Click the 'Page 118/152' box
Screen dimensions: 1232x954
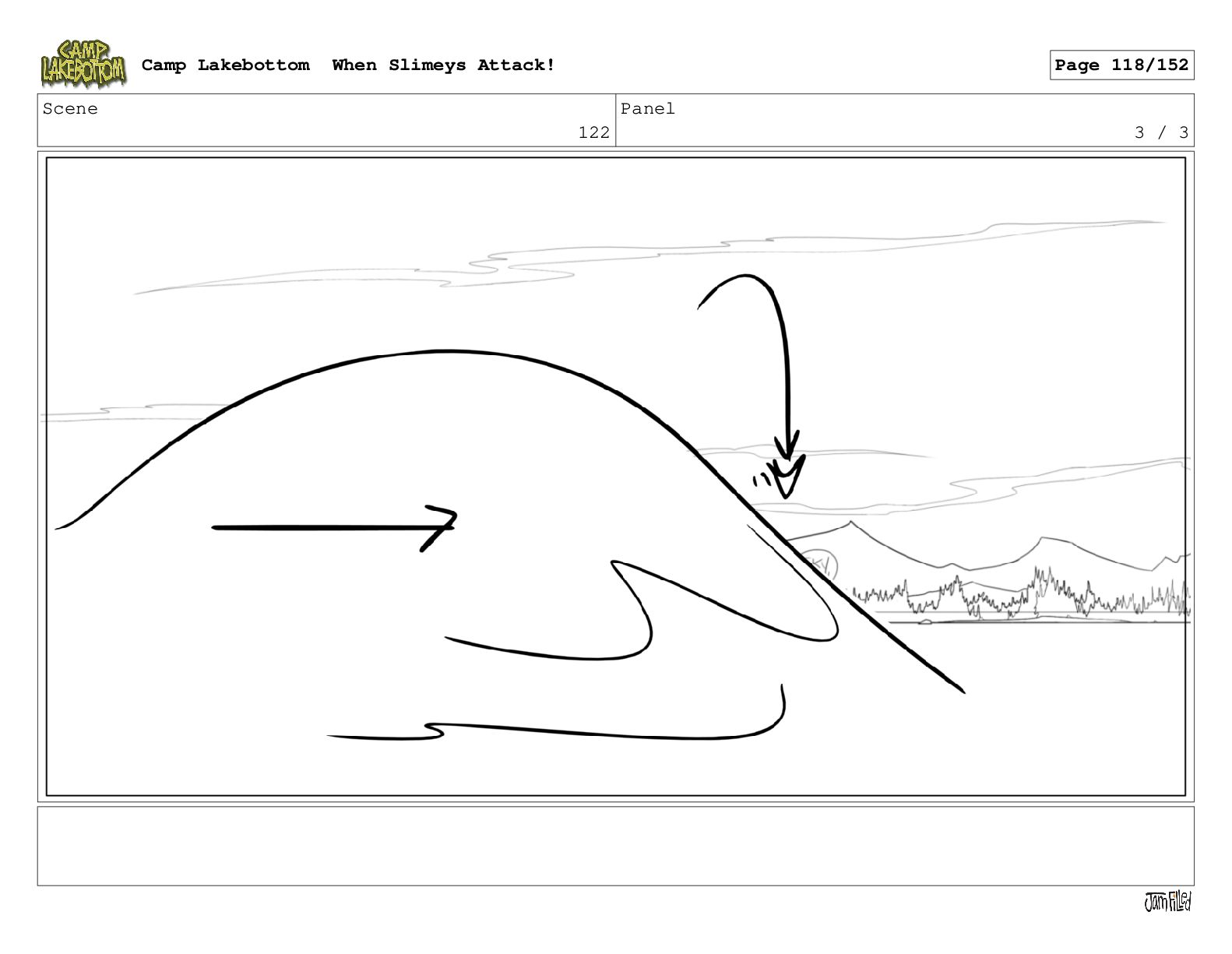tap(1121, 65)
